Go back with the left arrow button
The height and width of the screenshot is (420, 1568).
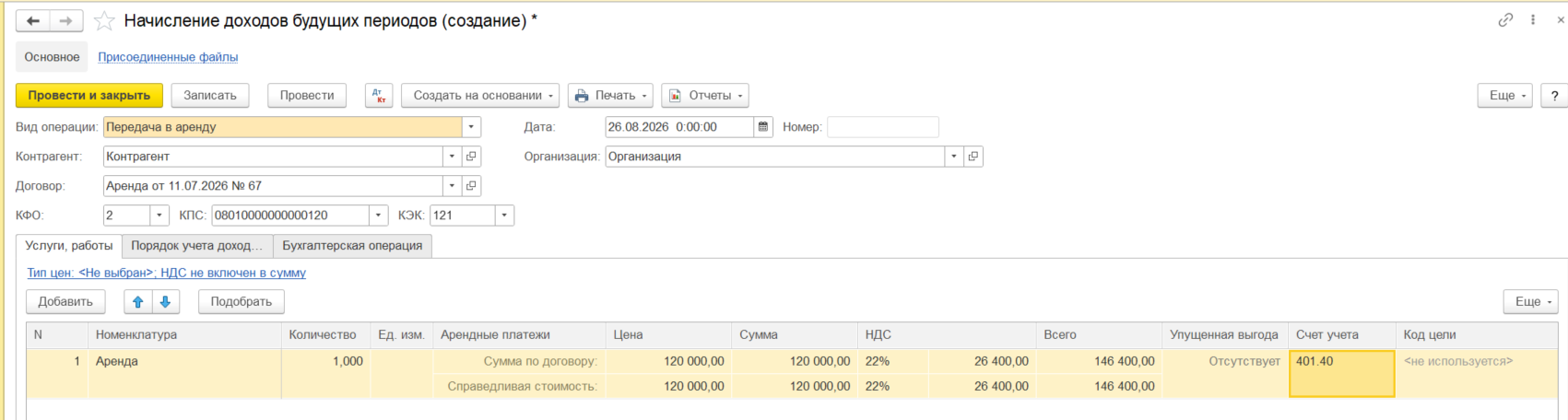(33, 20)
